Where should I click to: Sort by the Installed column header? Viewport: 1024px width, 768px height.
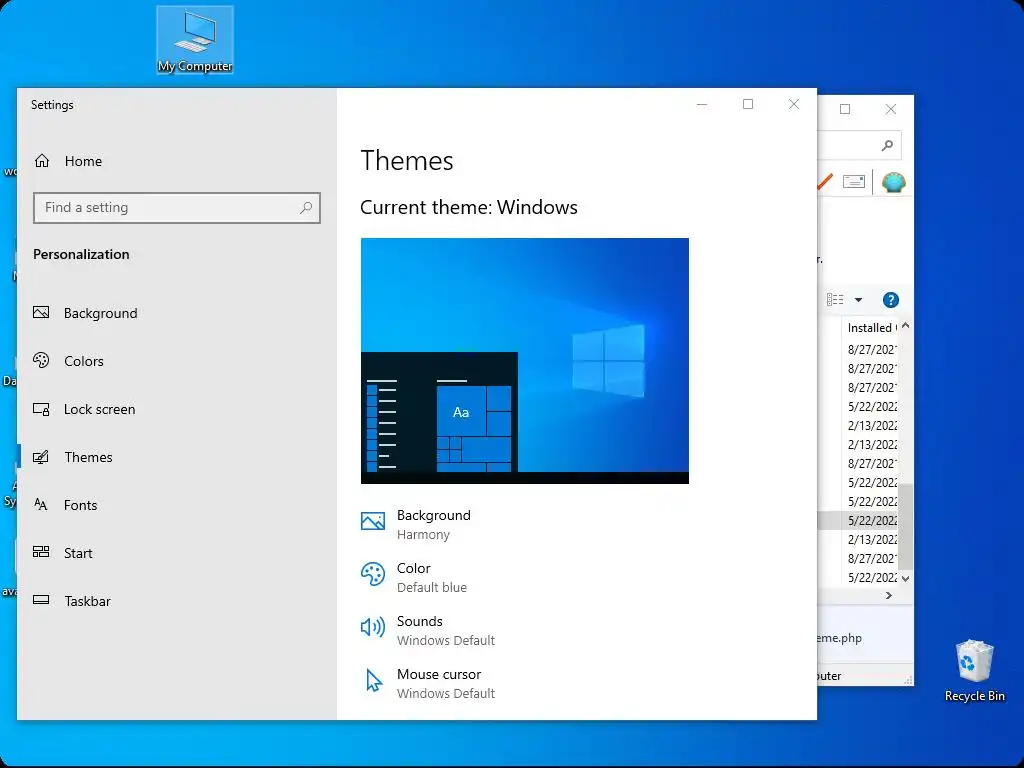(x=870, y=328)
